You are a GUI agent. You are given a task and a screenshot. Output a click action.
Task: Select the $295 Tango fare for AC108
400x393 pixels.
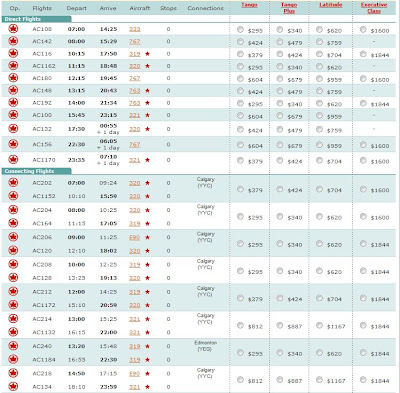(240, 29)
